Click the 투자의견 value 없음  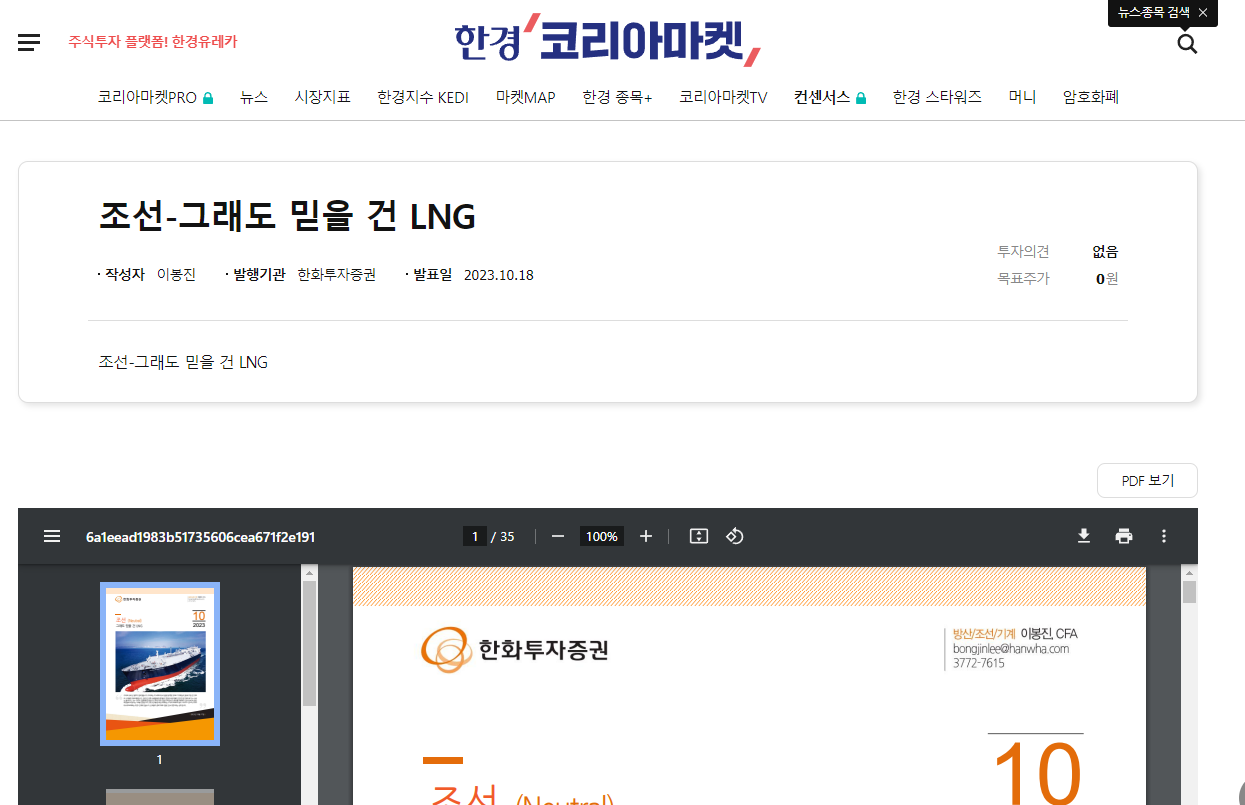click(1105, 252)
